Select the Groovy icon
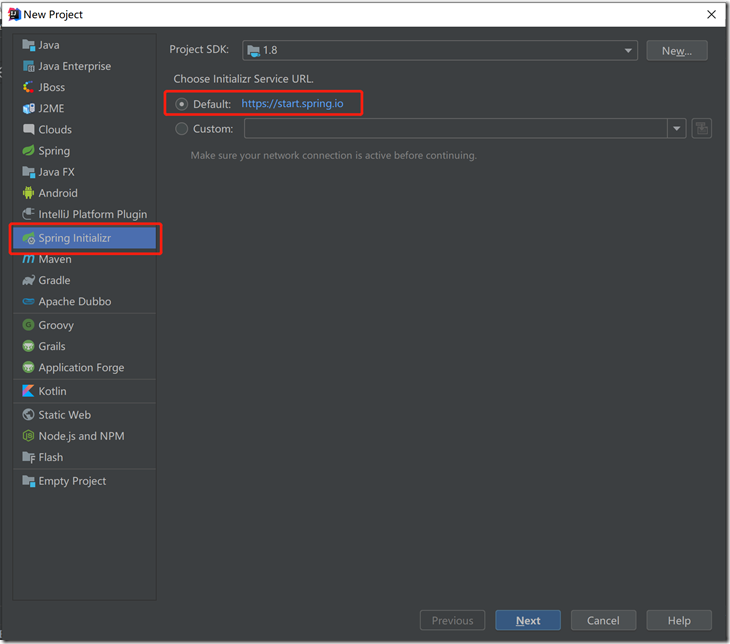 tap(29, 325)
